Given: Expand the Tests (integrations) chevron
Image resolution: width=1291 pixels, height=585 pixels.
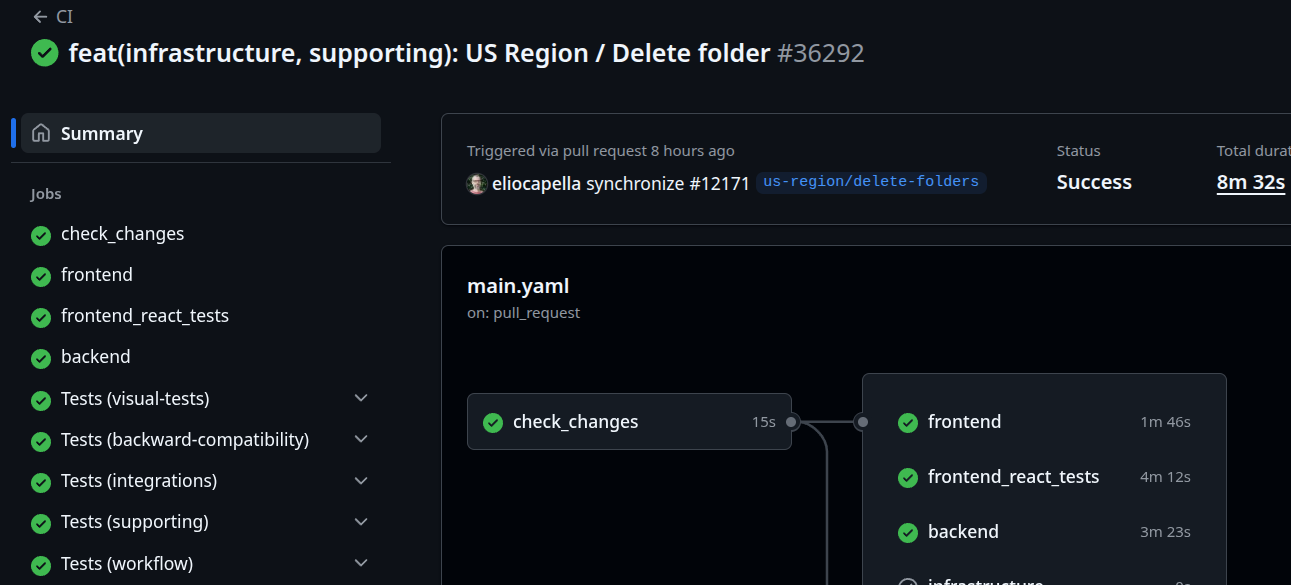Looking at the screenshot, I should (x=361, y=481).
